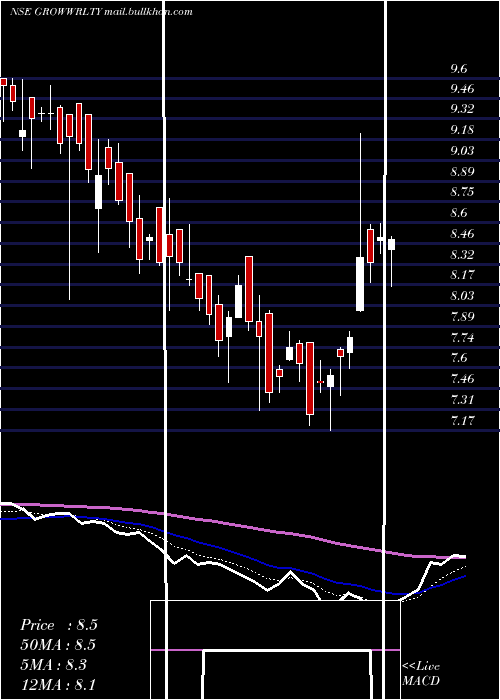Viewport: 500px width, 700px height.
Task: Click the last white candle near 8.46
Action: [392, 244]
